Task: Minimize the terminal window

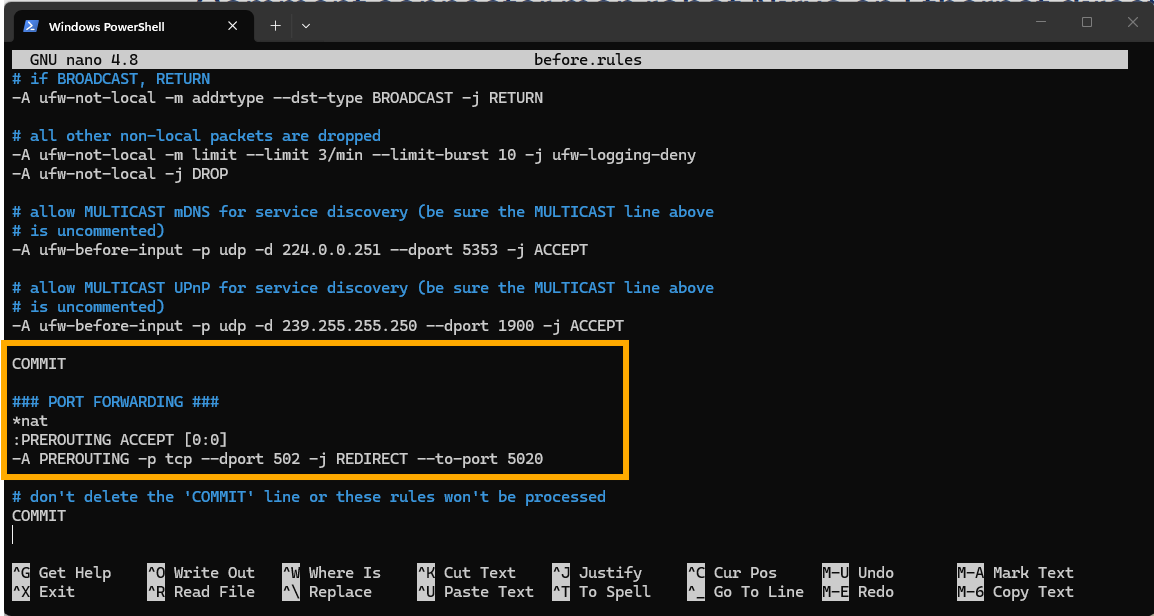Action: pos(1040,22)
